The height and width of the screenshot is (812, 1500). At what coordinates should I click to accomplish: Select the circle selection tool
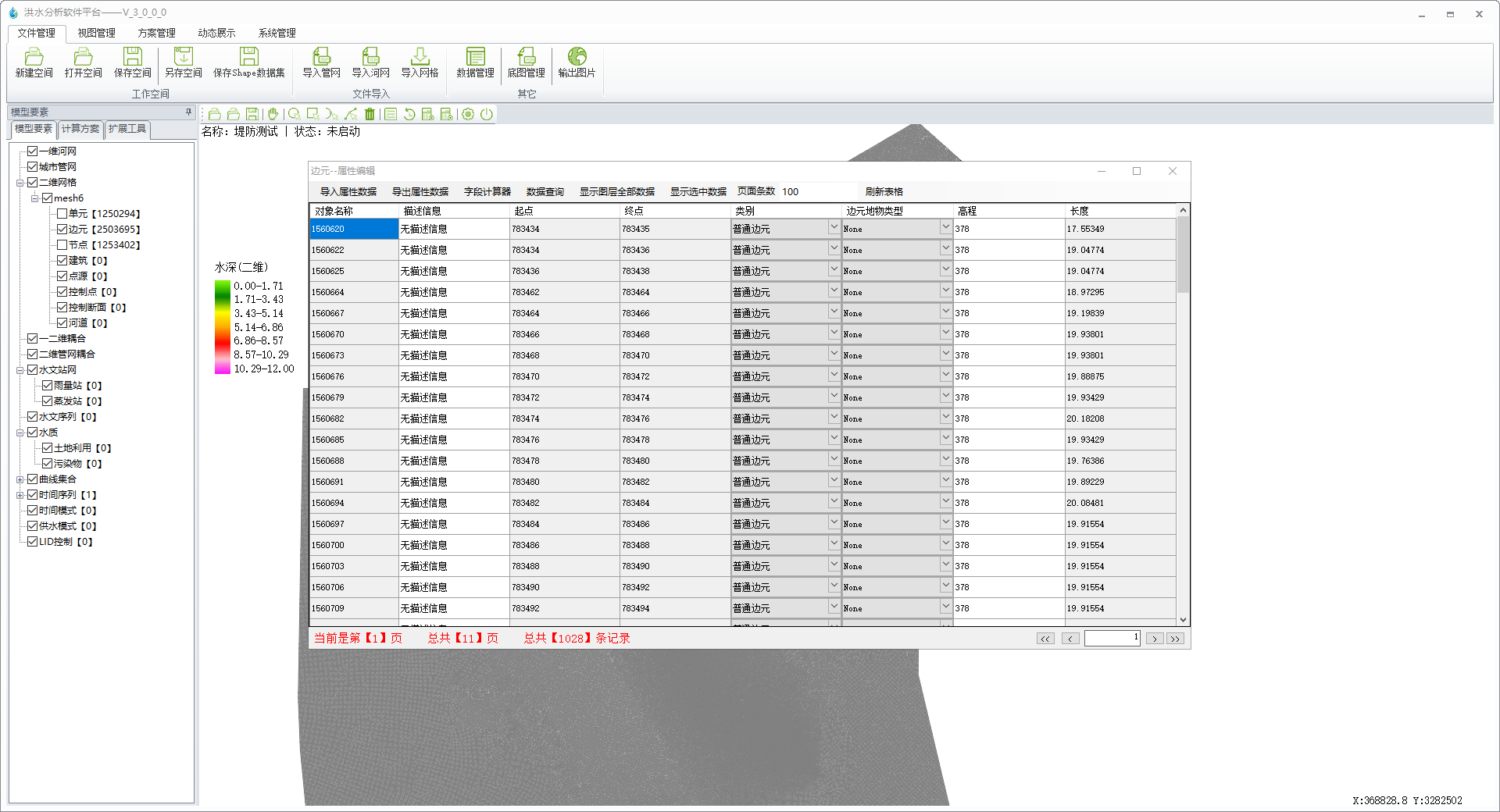pyautogui.click(x=295, y=114)
